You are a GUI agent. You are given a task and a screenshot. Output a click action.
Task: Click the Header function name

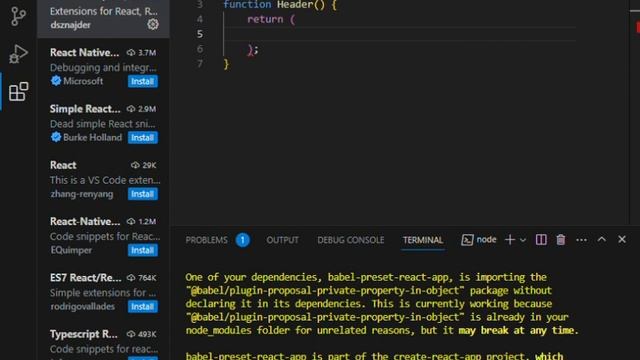pyautogui.click(x=295, y=5)
